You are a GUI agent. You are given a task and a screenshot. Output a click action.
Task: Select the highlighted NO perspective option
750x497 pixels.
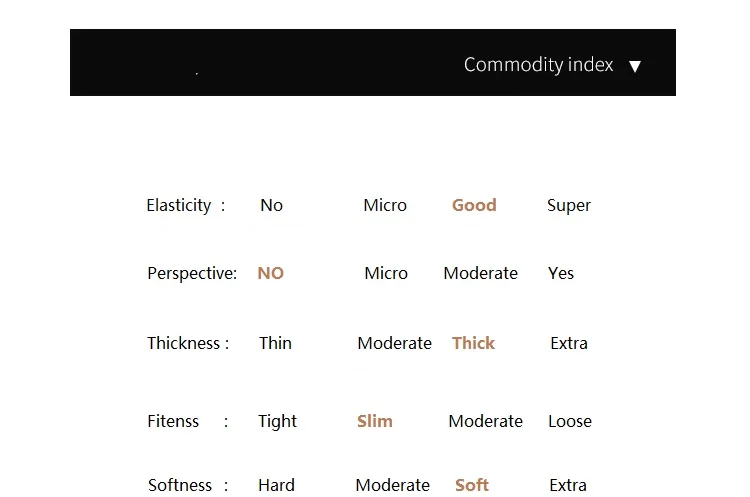click(x=271, y=273)
